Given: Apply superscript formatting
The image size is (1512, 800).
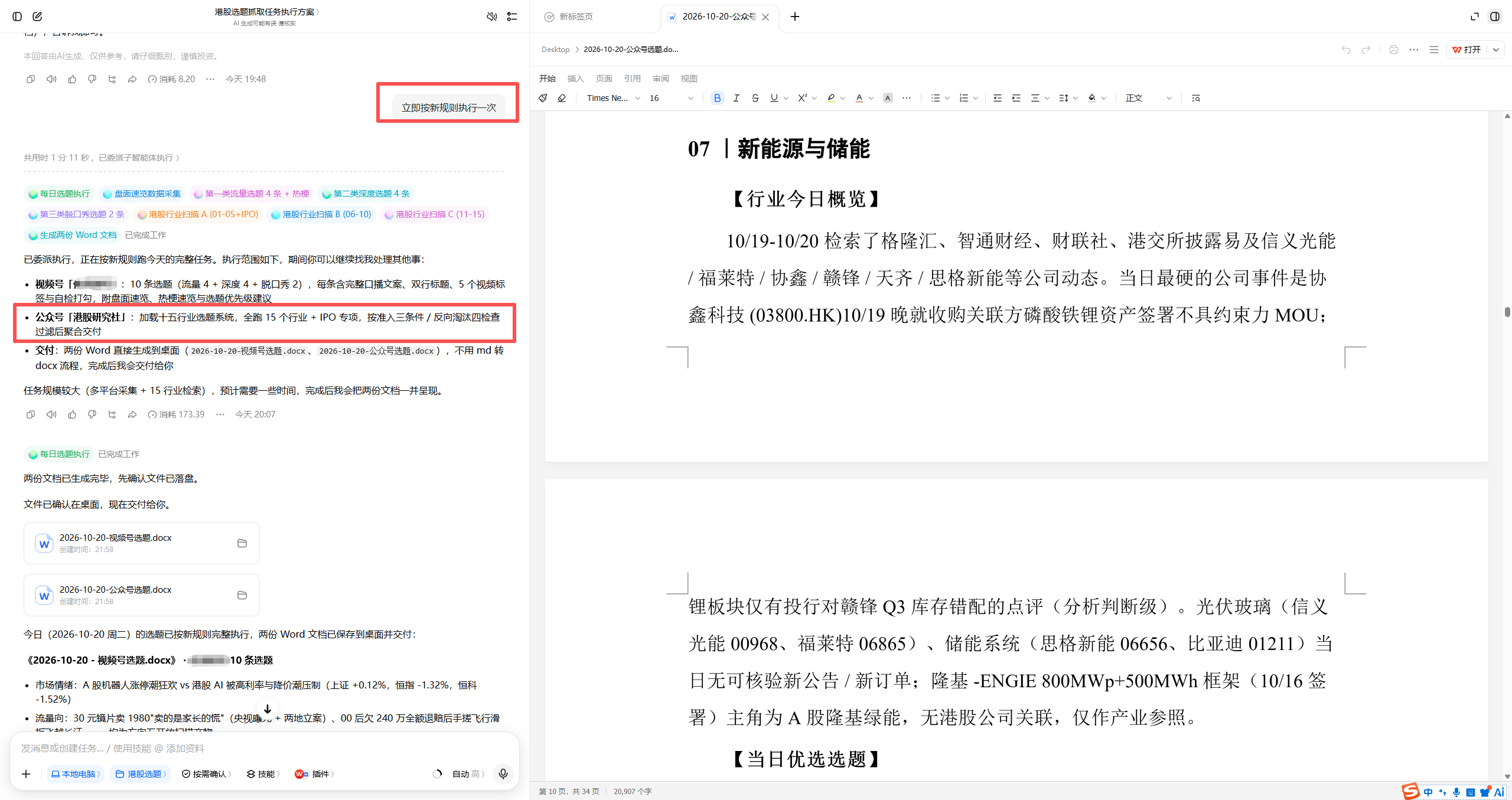Looking at the screenshot, I should [802, 98].
